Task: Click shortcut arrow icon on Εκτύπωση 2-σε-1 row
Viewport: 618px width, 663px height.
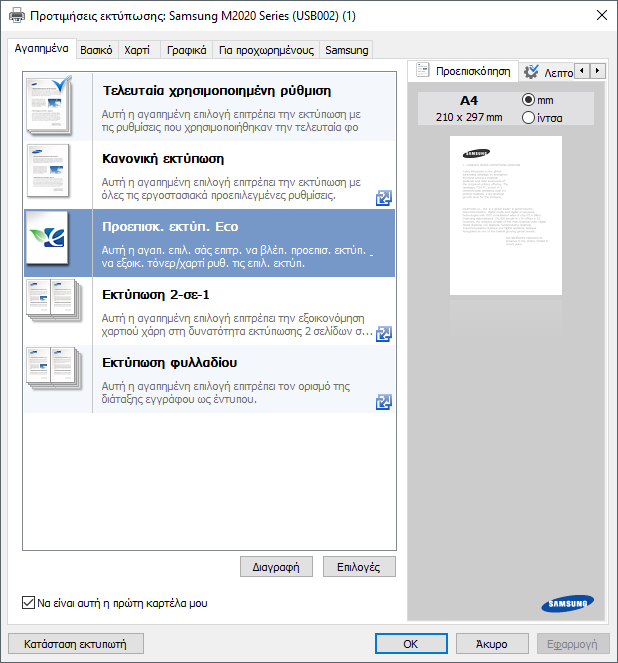Action: (383, 334)
